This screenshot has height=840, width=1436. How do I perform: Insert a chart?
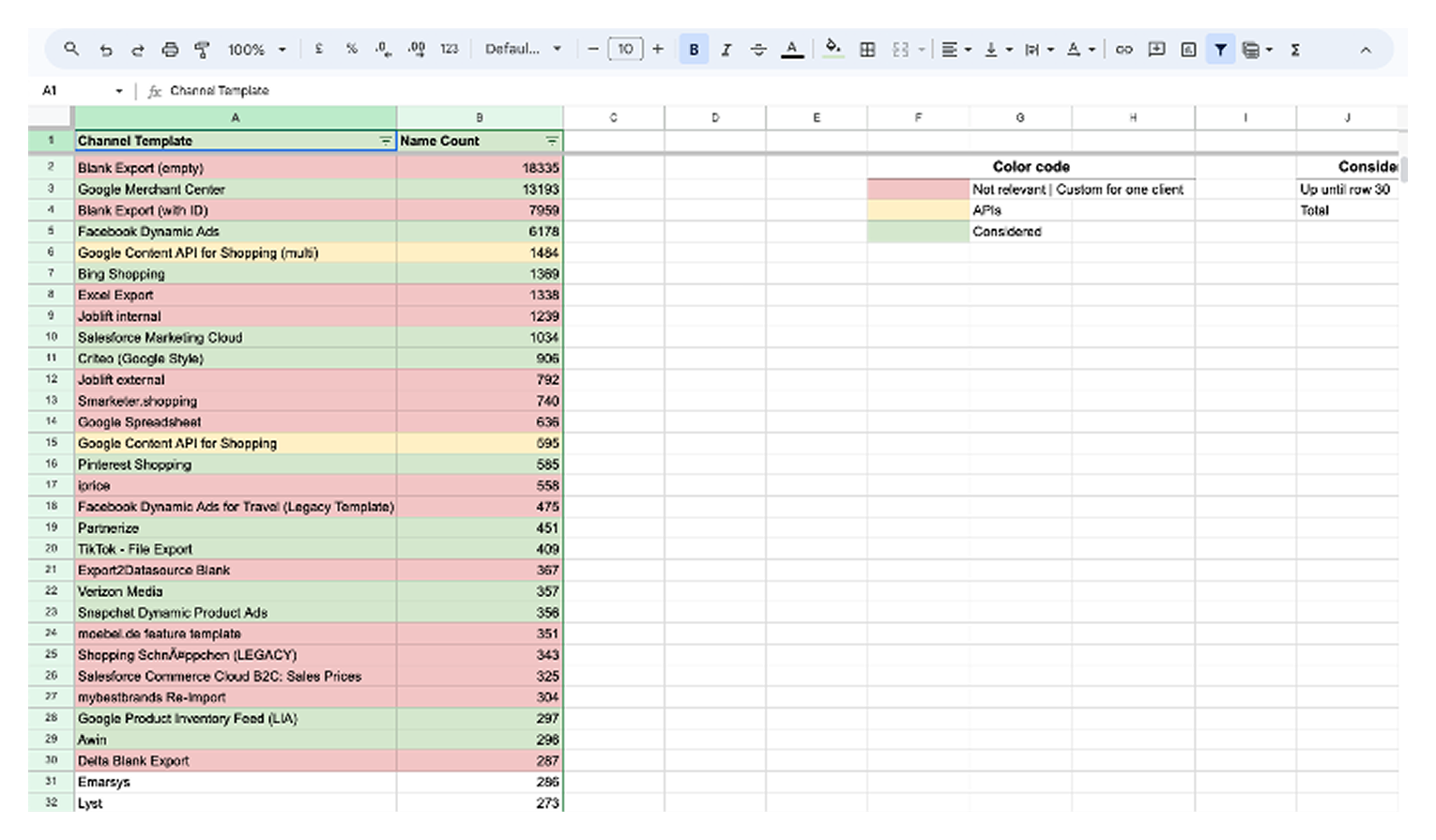coord(1188,50)
